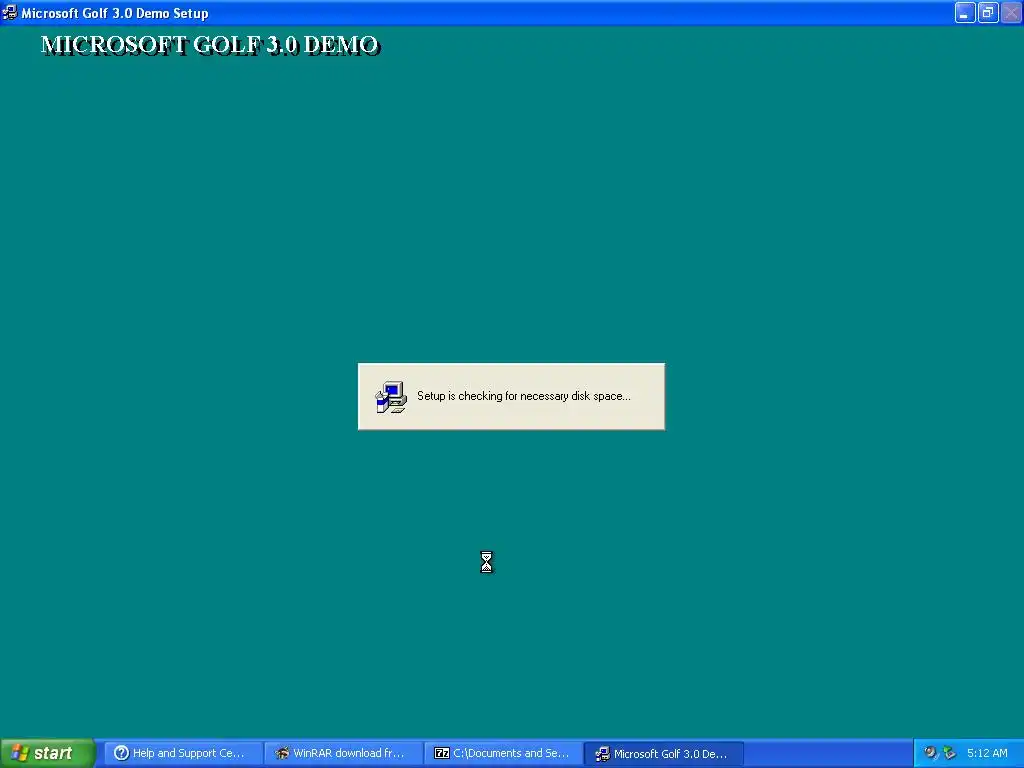Click the 5:12 AM clock
Screen dimensions: 1024x768
click(987, 753)
